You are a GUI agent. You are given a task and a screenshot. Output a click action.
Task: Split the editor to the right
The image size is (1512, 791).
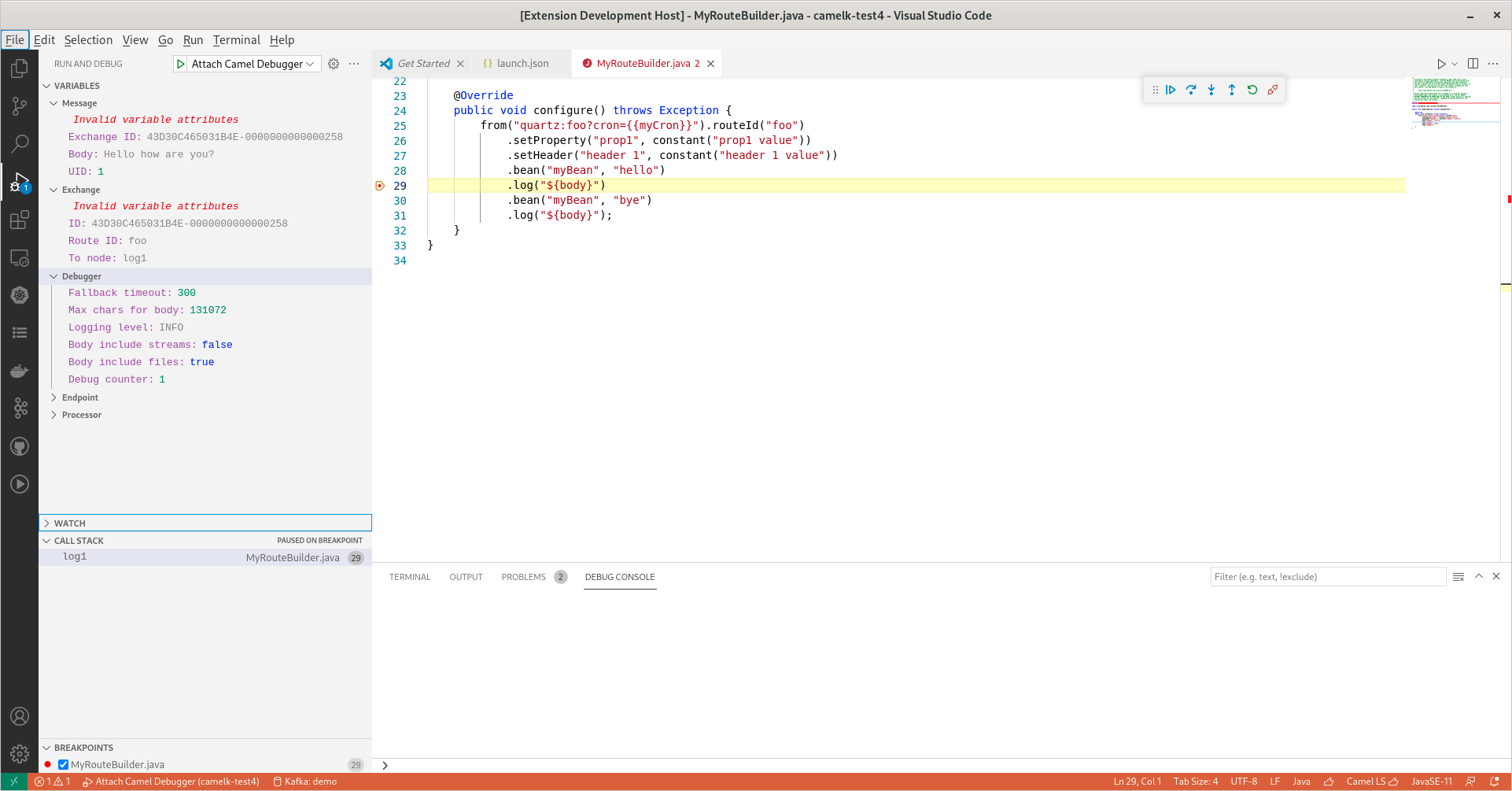[x=1473, y=64]
